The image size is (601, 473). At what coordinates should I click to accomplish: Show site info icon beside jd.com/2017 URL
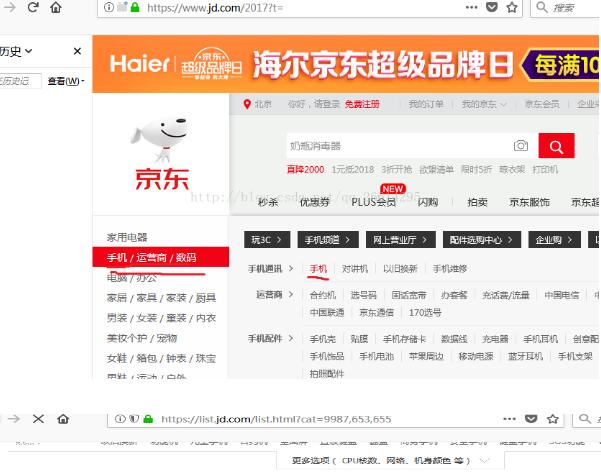[x=109, y=7]
